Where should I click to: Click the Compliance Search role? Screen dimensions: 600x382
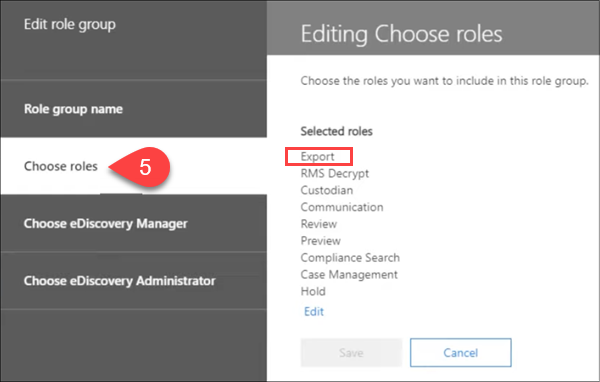pyautogui.click(x=350, y=258)
